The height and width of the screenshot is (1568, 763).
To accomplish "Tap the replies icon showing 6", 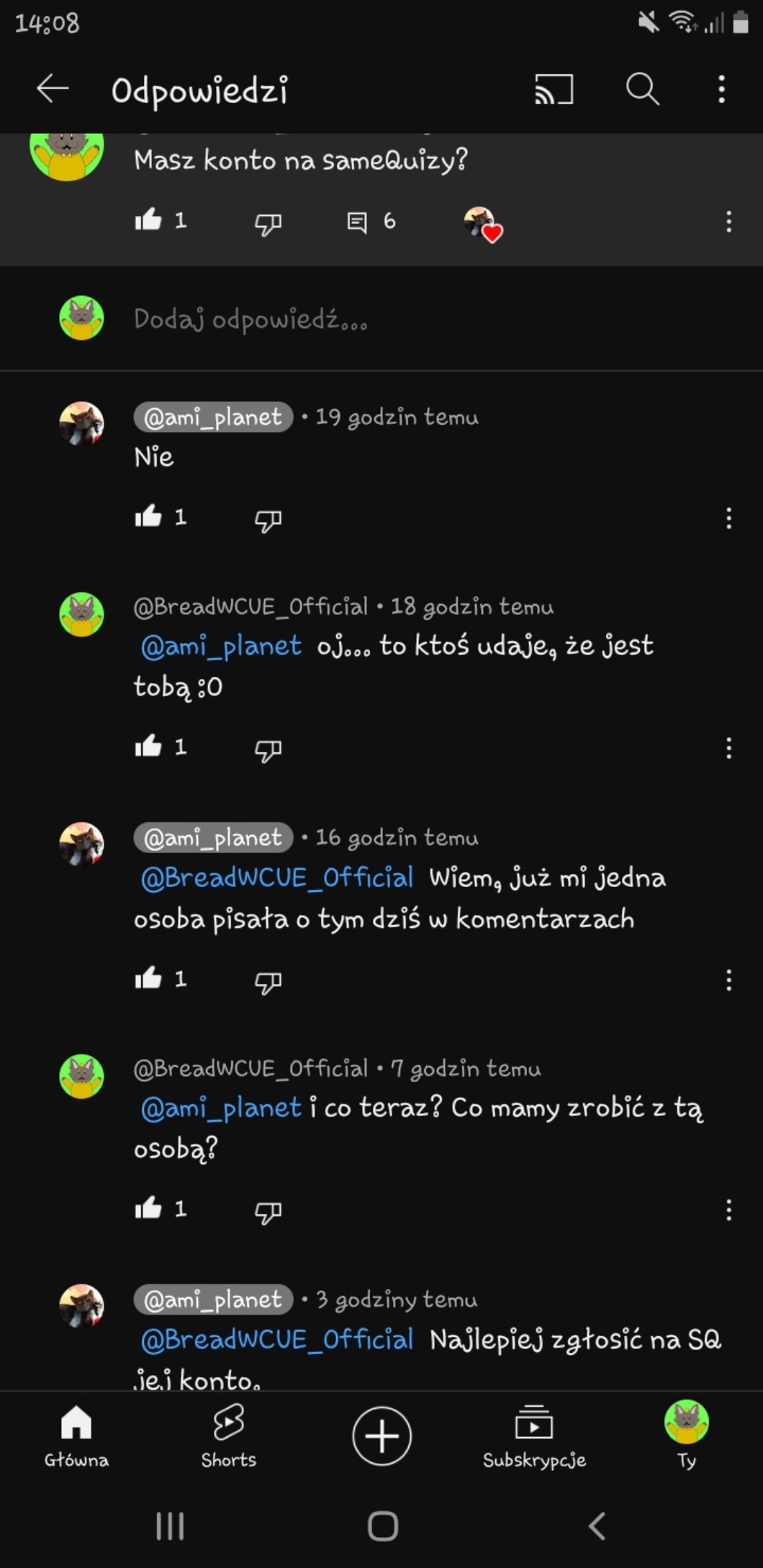I will (x=358, y=221).
